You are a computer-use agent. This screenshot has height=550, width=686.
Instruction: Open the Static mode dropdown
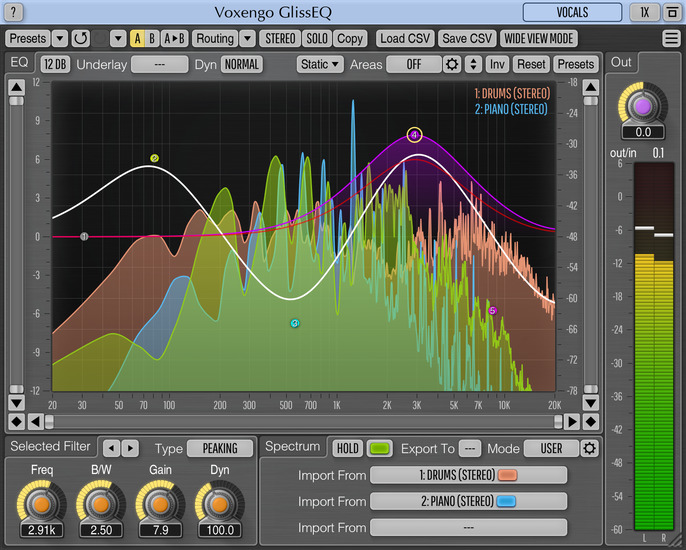[x=320, y=64]
